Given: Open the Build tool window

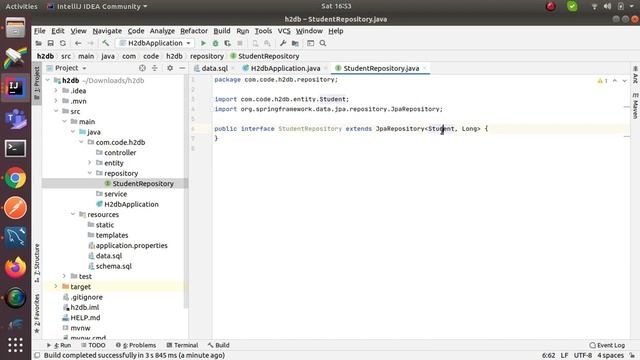Looking at the screenshot, I should point(218,345).
